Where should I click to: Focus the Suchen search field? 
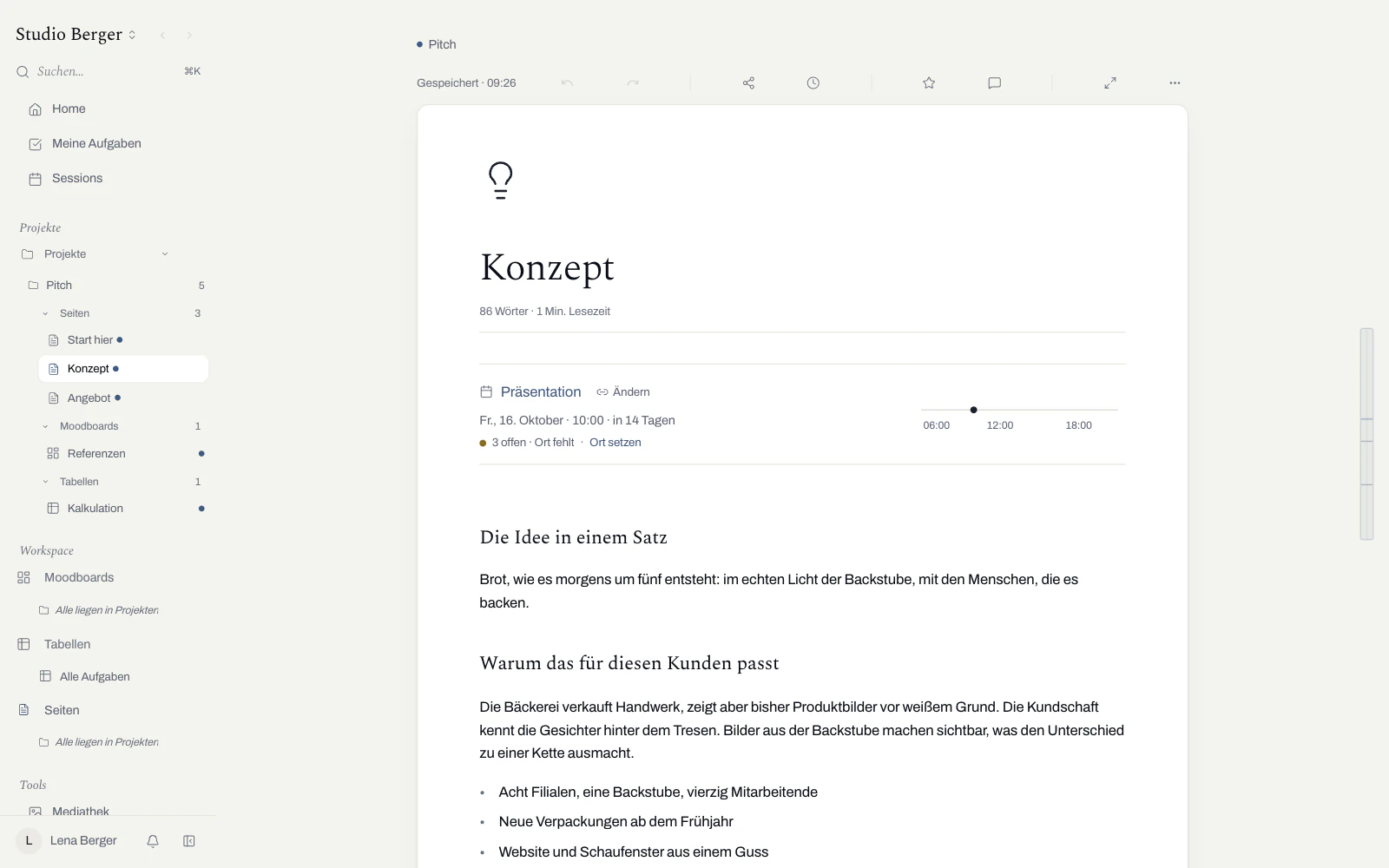[108, 71]
